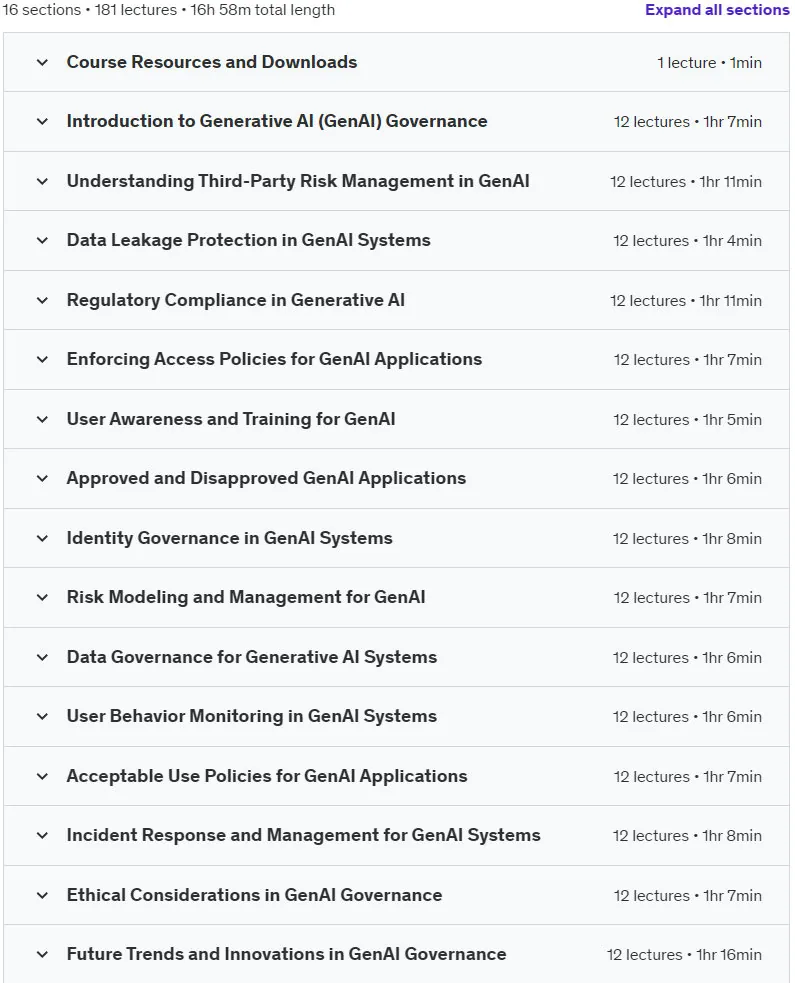Select User Behavior Monitoring in GenAI Systems title
795x983 pixels.
[252, 717]
